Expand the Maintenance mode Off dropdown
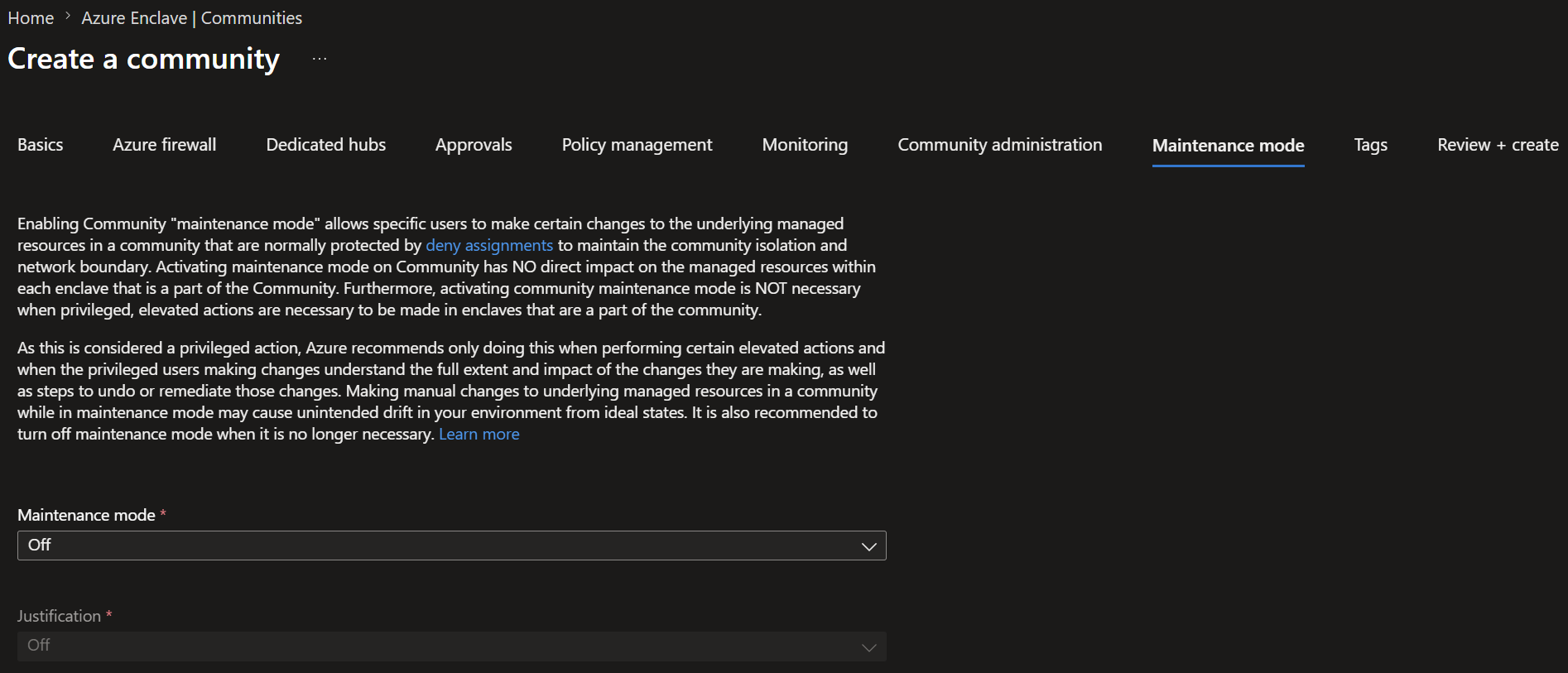Viewport: 1568px width, 673px height. 452,546
